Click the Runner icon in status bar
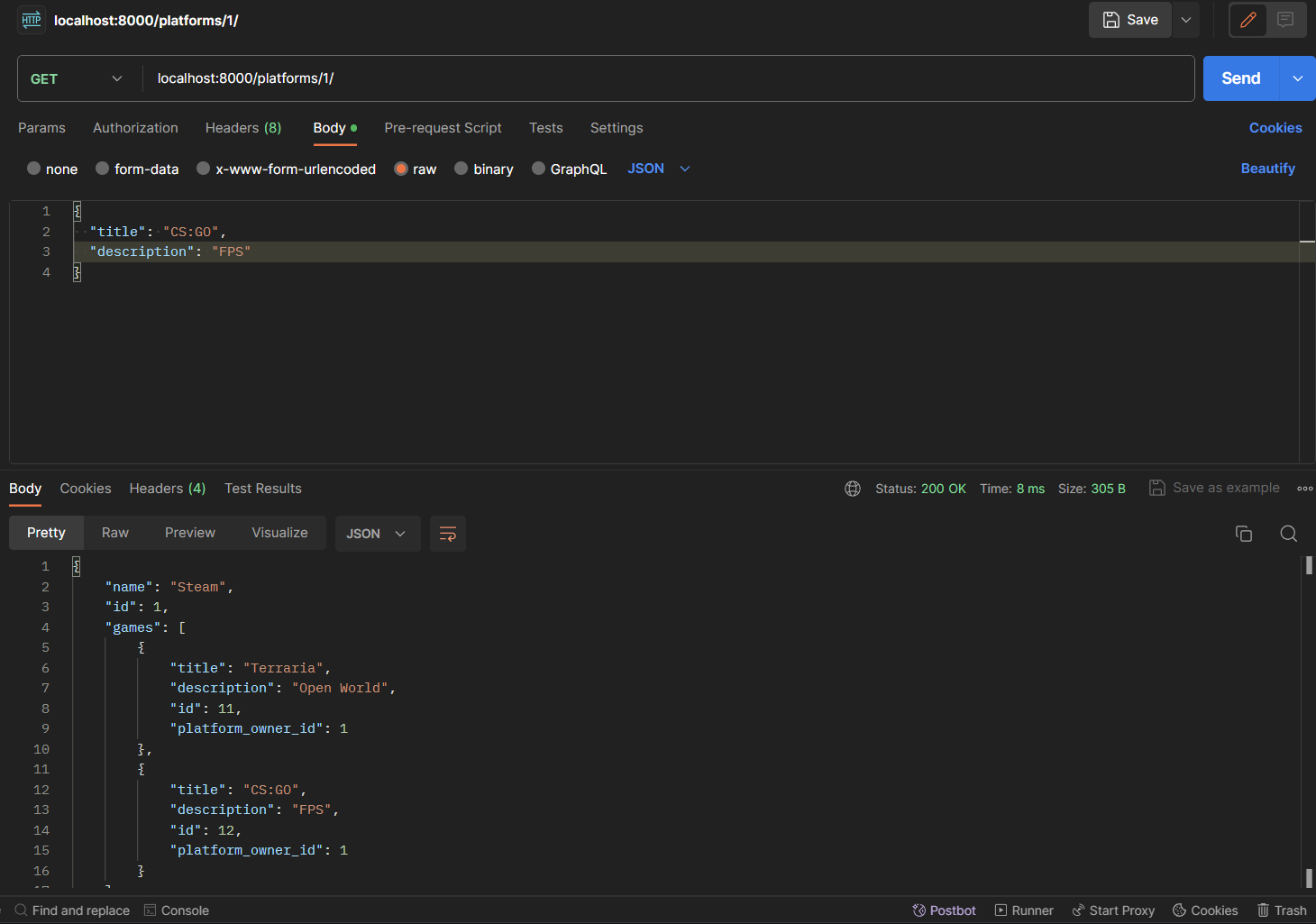 (x=1024, y=910)
